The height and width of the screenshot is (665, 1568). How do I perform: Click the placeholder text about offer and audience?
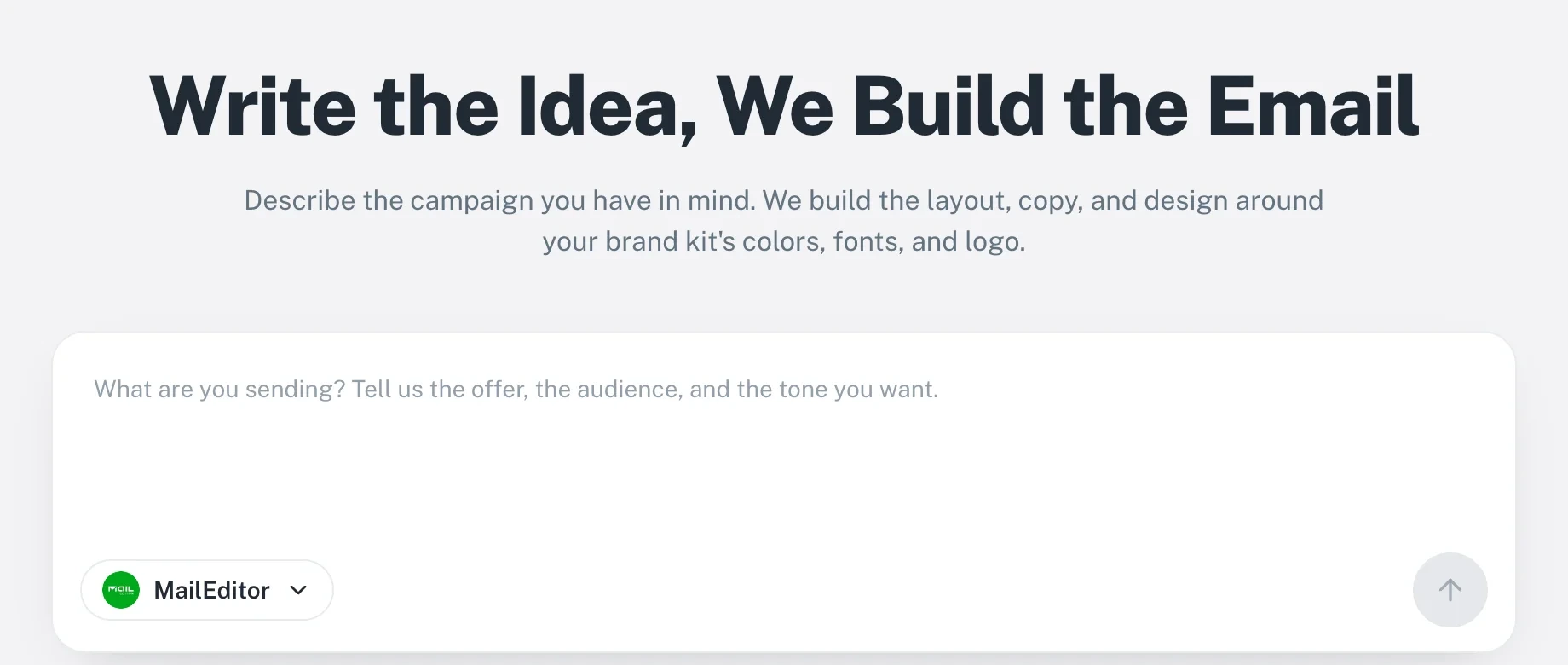(x=516, y=389)
